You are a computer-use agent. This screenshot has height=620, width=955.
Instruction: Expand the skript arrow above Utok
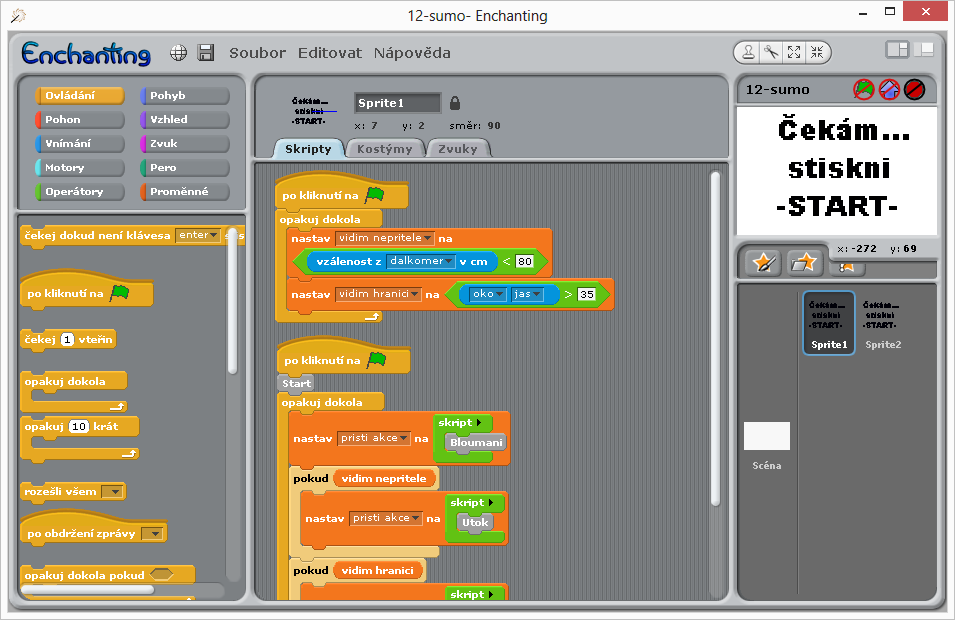point(491,502)
